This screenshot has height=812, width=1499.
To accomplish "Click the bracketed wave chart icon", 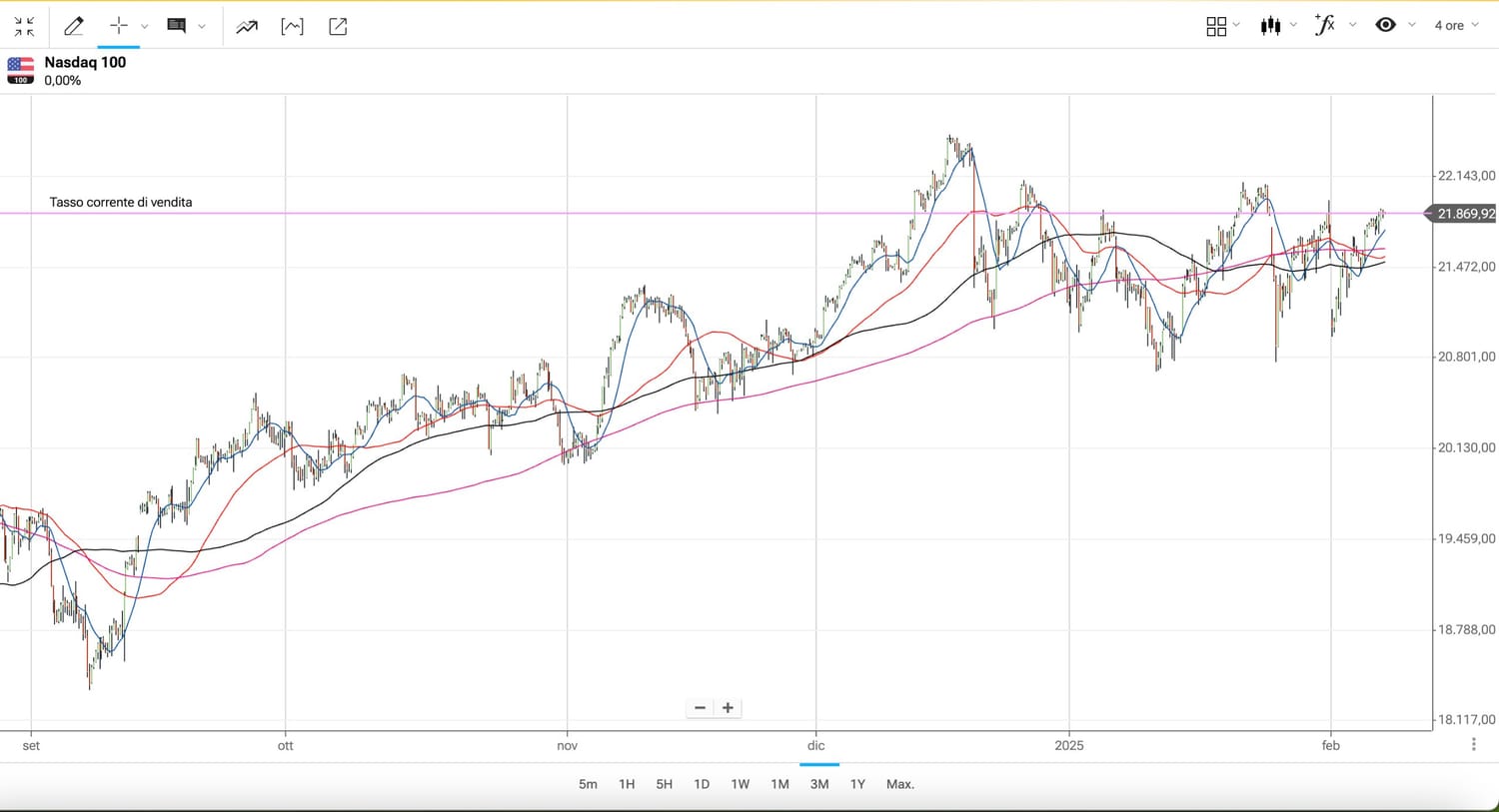I will click(x=292, y=27).
